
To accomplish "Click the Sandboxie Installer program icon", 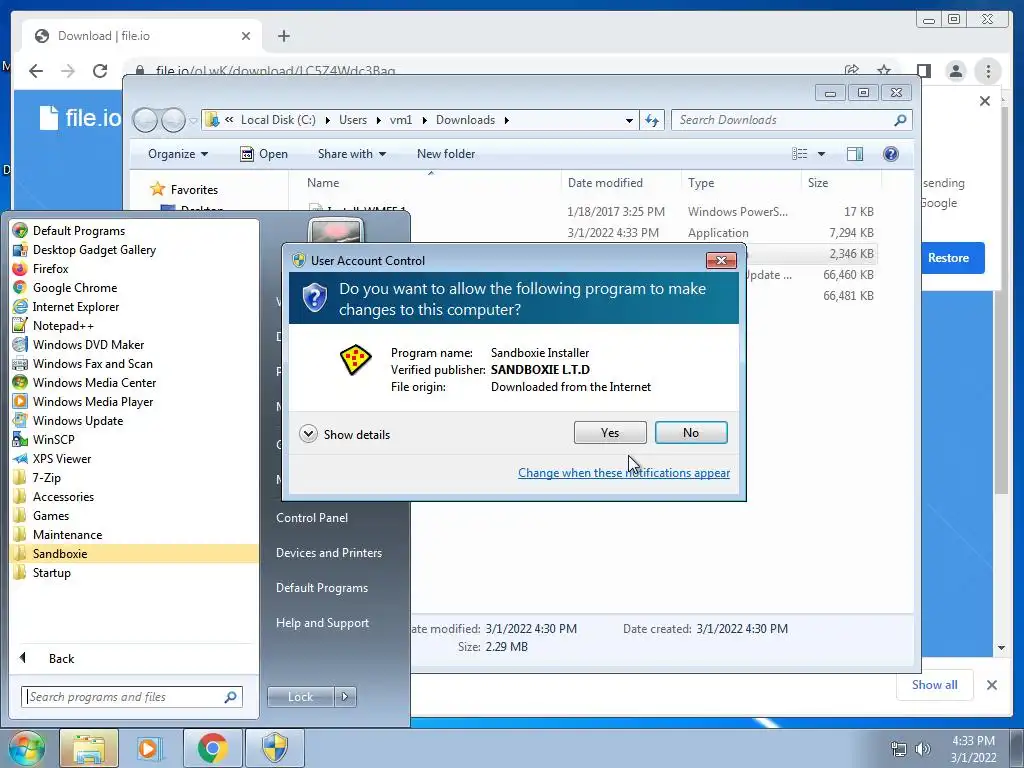I will (355, 360).
